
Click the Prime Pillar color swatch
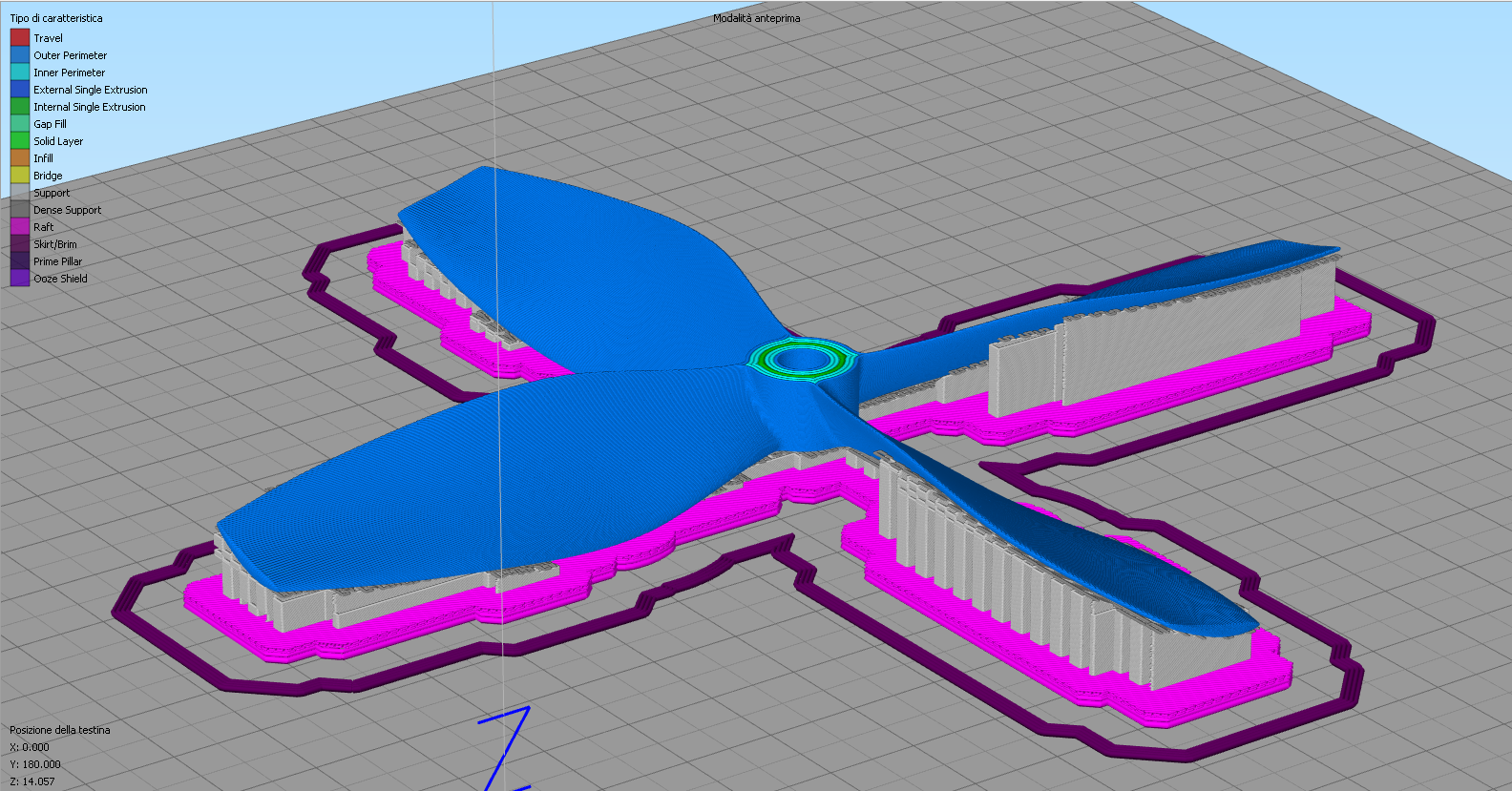click(x=20, y=261)
